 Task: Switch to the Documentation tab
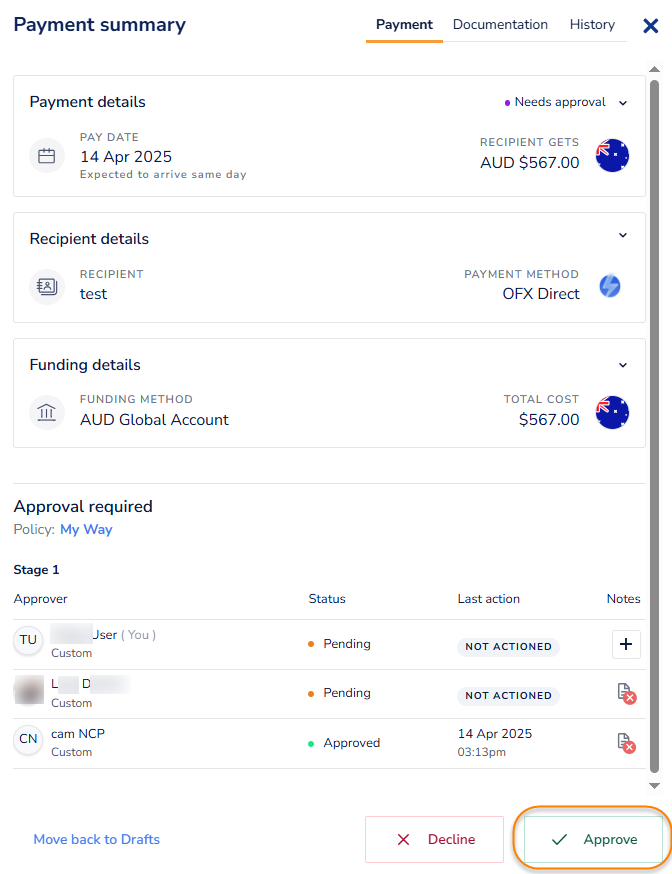tap(500, 25)
